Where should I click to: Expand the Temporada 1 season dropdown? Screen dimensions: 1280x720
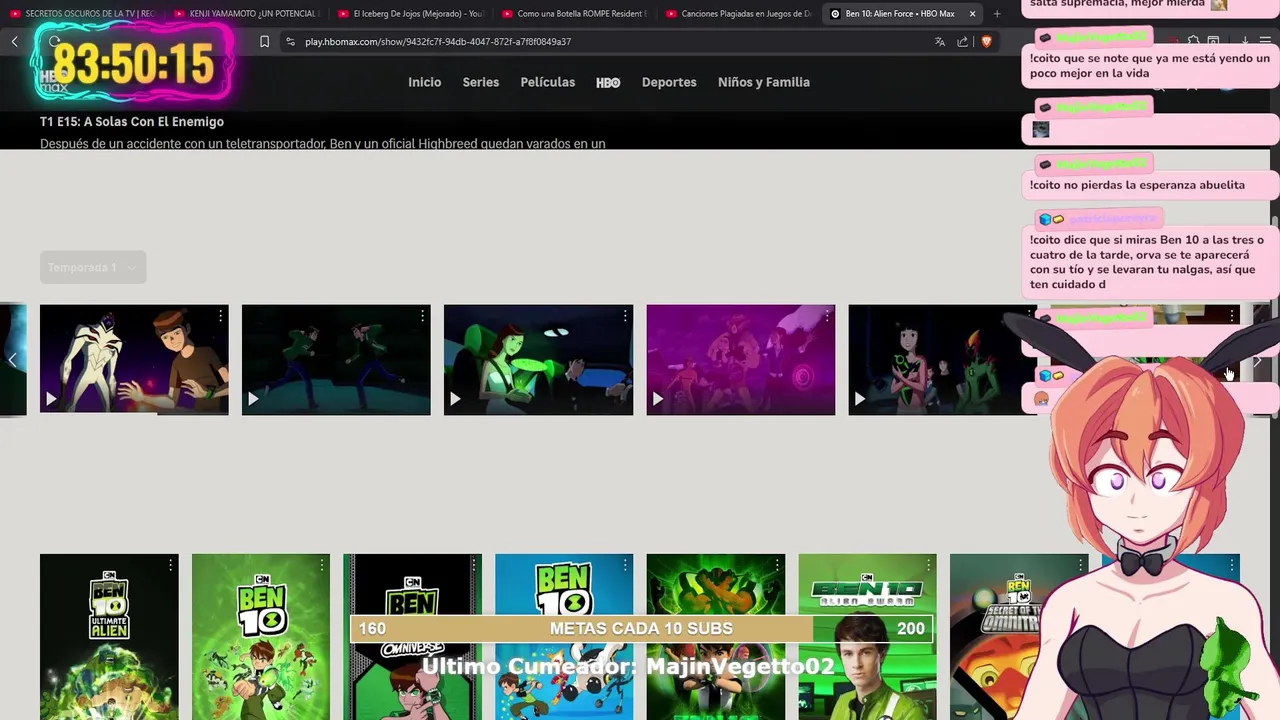coord(93,267)
